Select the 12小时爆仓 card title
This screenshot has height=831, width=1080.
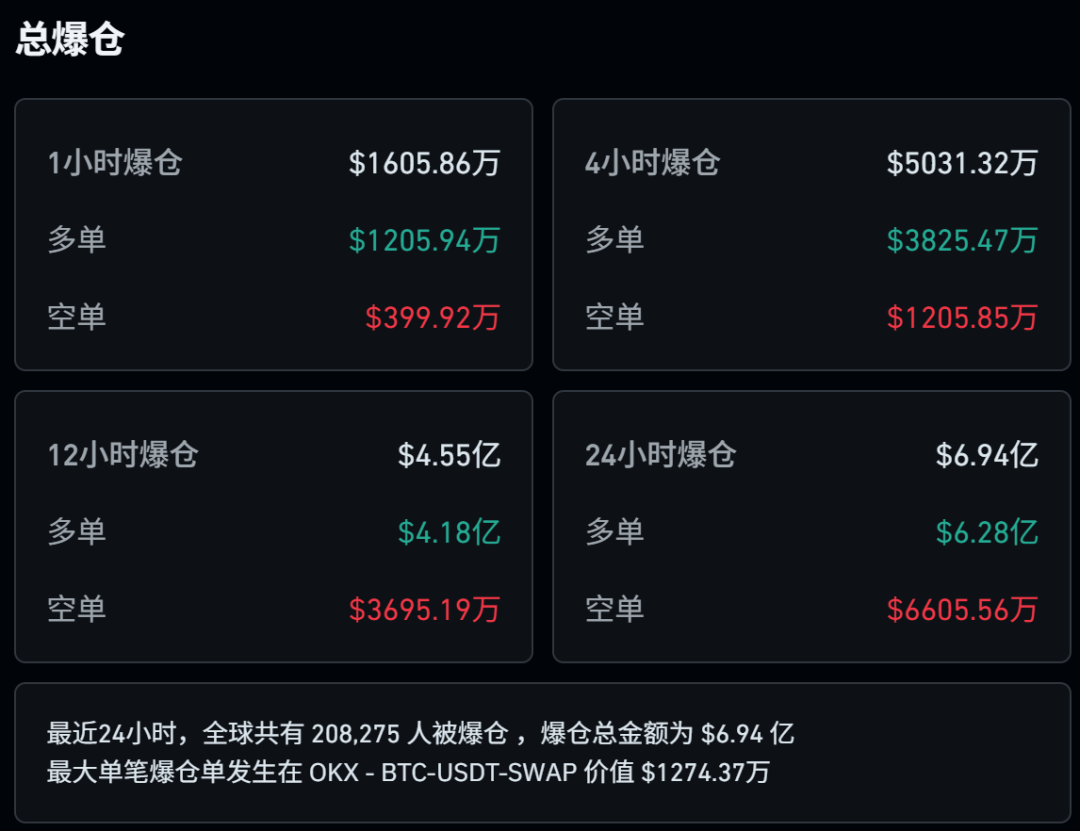click(x=123, y=455)
